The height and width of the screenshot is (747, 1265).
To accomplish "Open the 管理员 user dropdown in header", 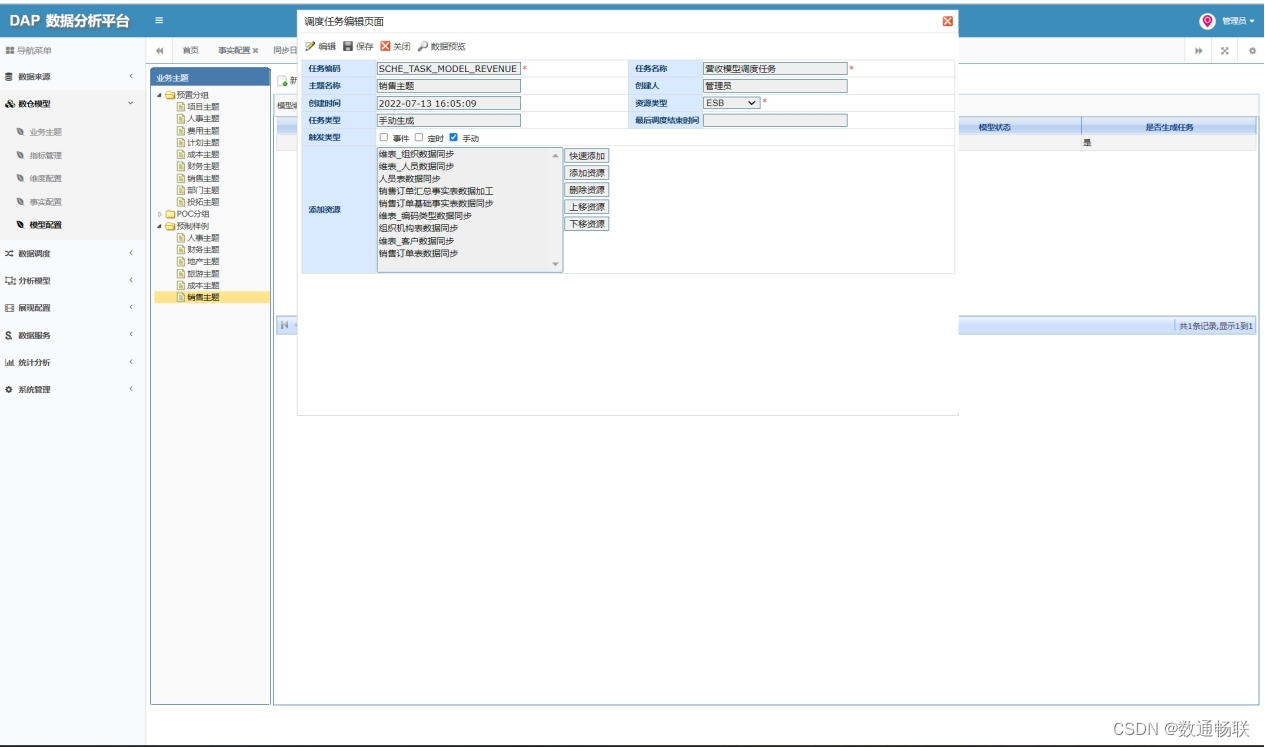I will coord(1238,21).
